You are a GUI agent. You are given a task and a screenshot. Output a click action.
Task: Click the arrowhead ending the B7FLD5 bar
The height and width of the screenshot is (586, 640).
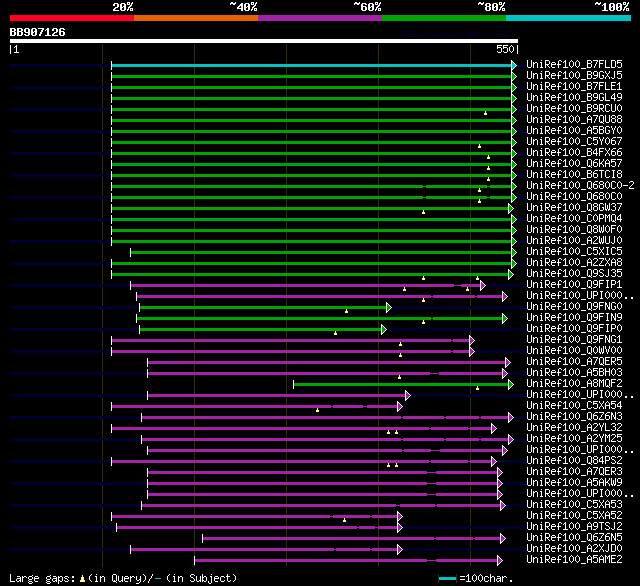click(x=514, y=65)
